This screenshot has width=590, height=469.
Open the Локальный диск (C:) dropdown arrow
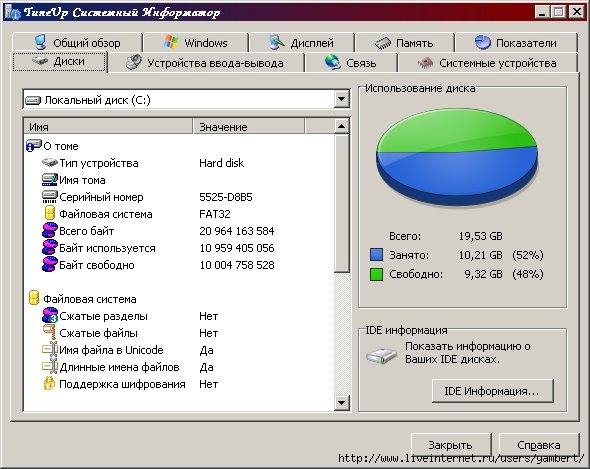point(342,99)
